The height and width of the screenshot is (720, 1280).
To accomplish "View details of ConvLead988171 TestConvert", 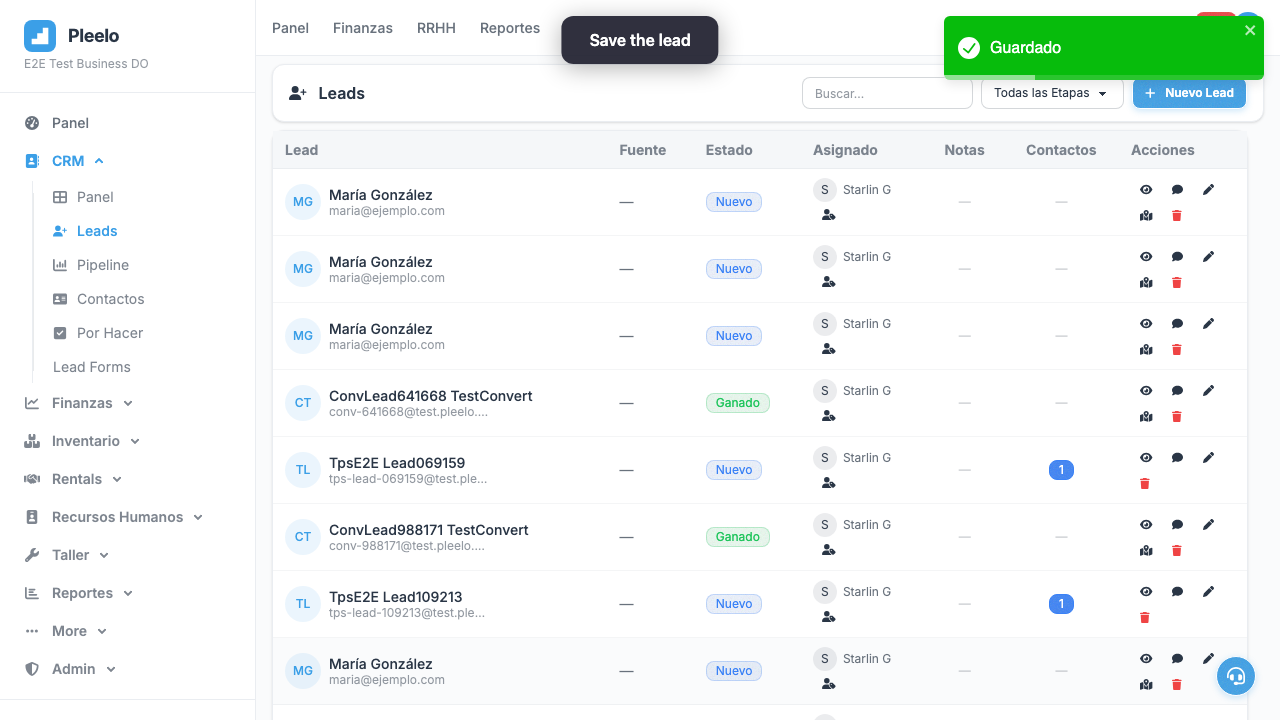I will pos(1146,525).
